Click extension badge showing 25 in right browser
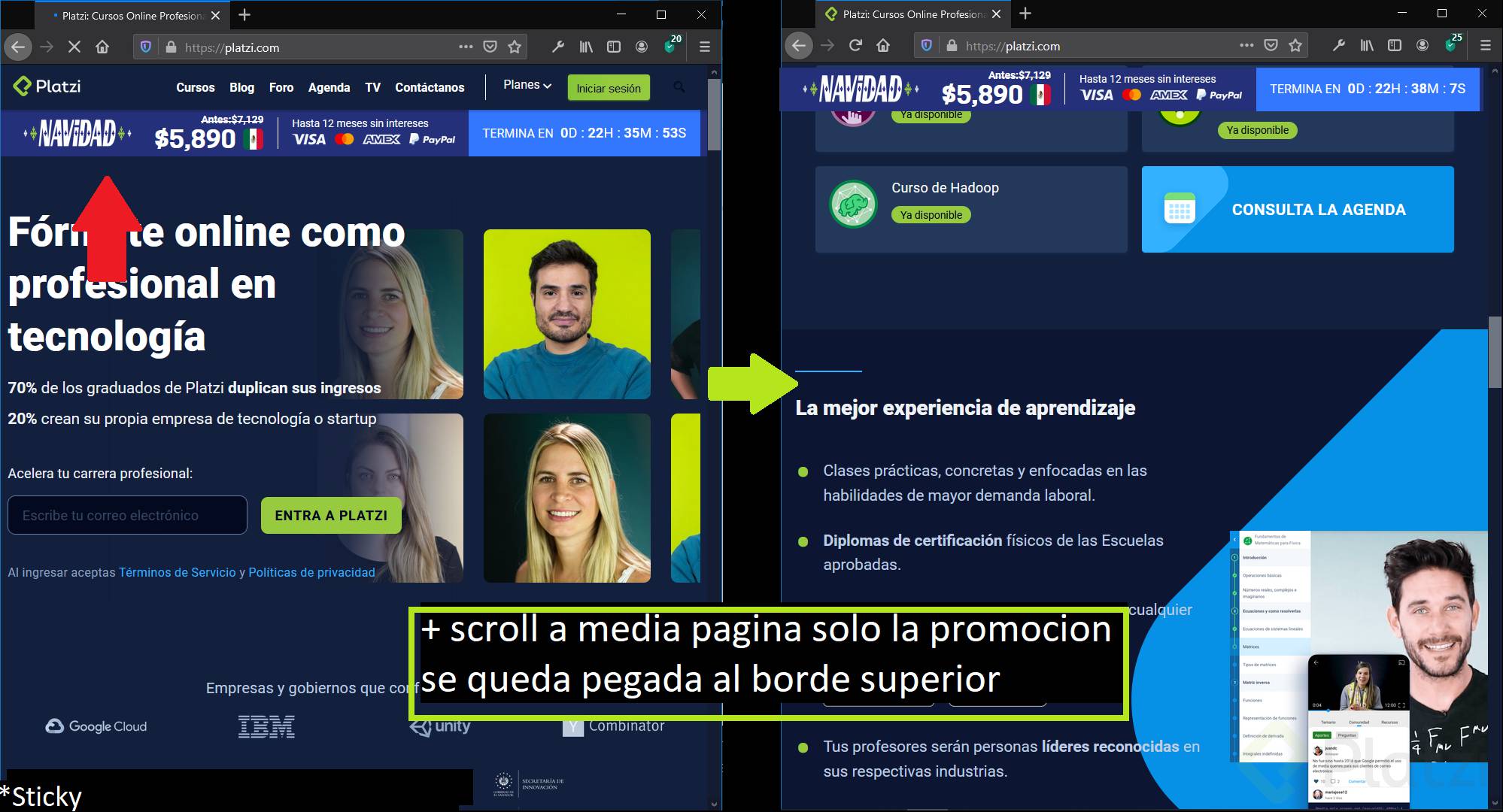The height and width of the screenshot is (812, 1503). point(1453,43)
